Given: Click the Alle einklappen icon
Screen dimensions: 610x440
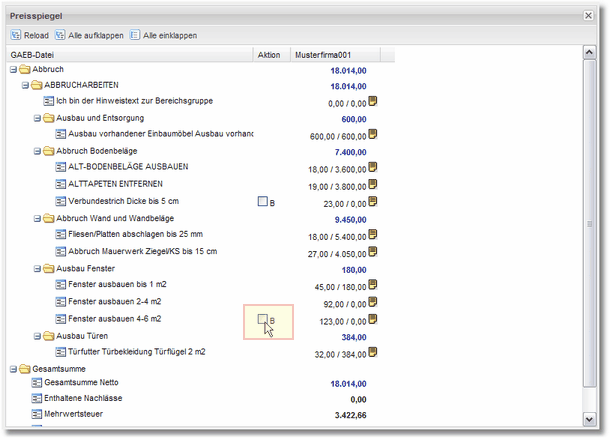Looking at the screenshot, I should pos(135,35).
